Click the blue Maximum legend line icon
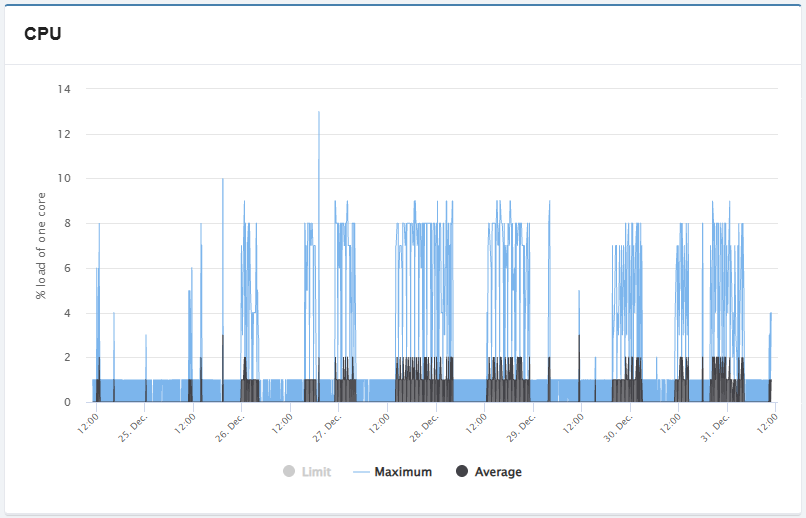Screen dimensions: 806x518 pyautogui.click(x=361, y=472)
